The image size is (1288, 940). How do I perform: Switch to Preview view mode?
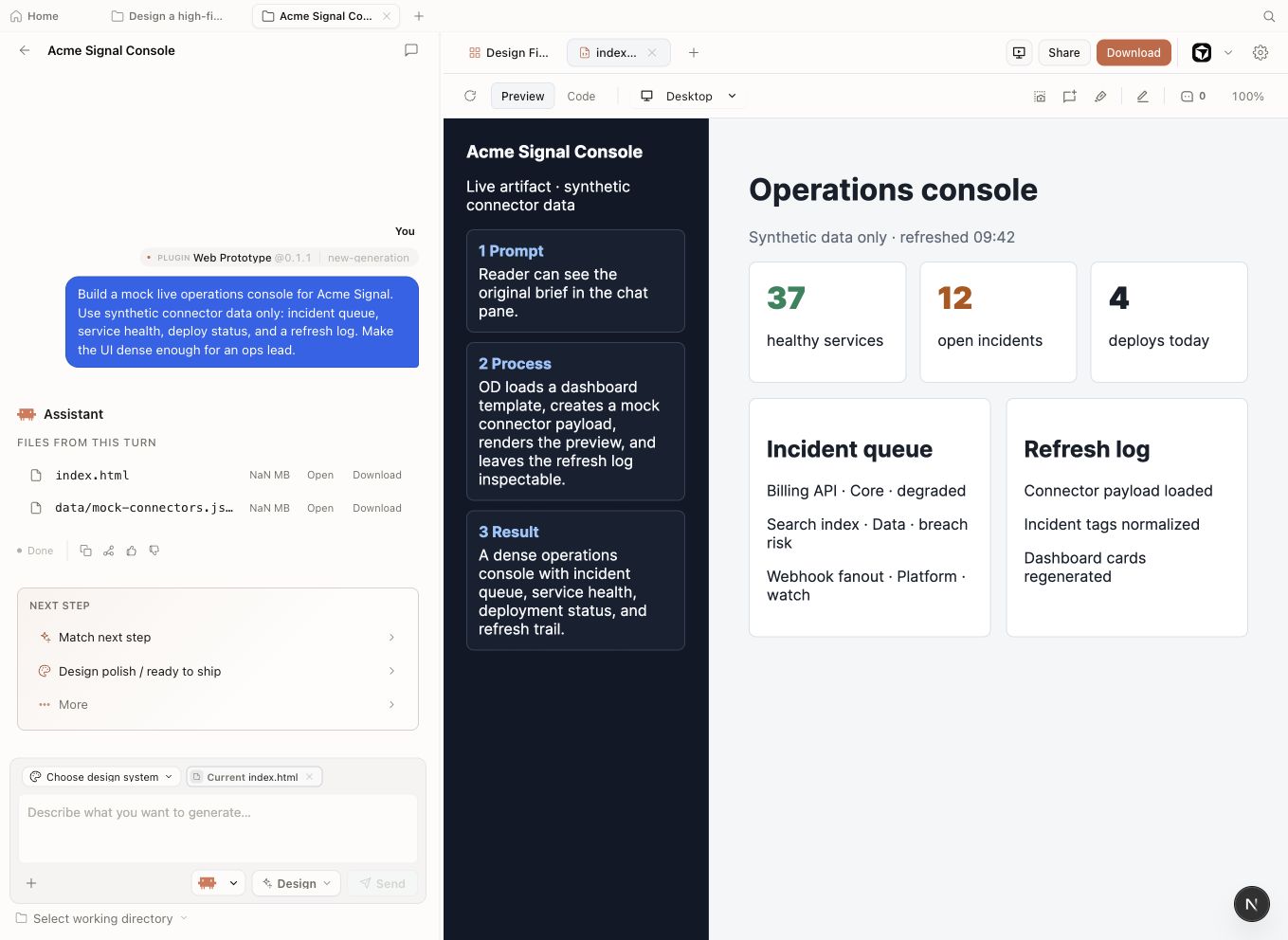522,96
